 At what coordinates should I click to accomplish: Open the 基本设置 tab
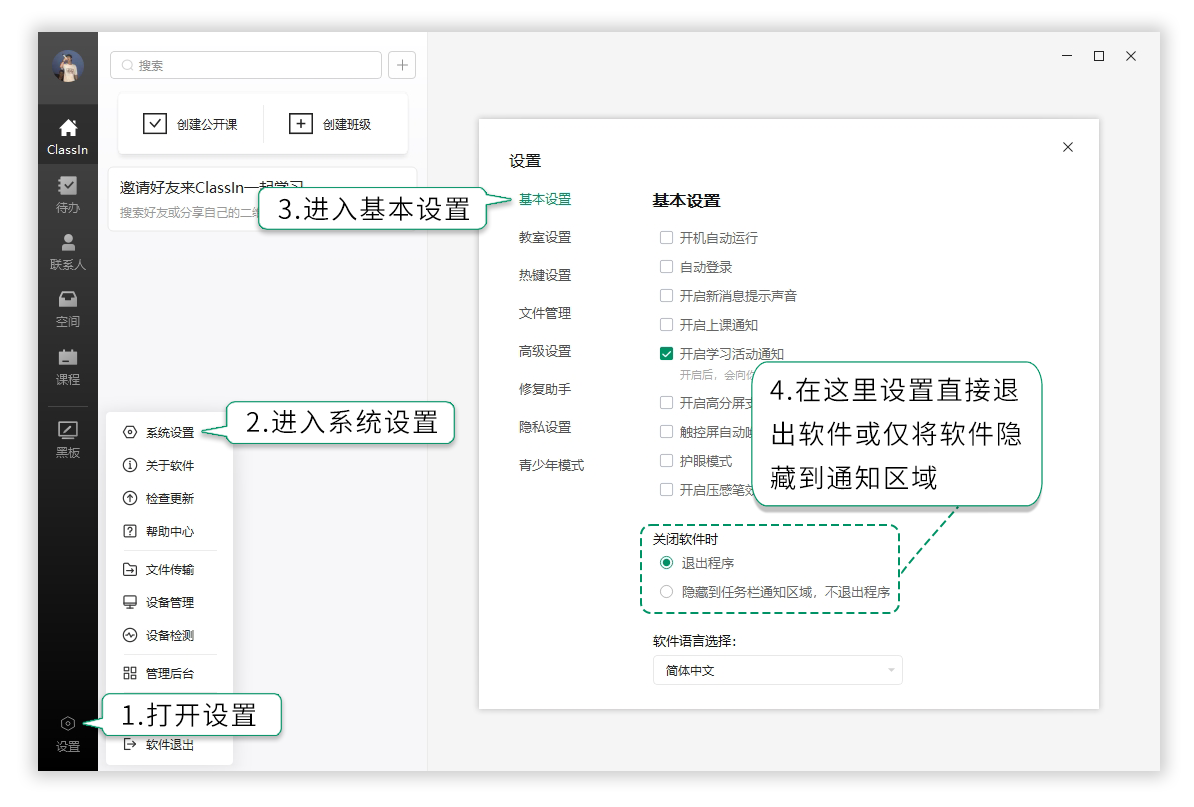[544, 199]
